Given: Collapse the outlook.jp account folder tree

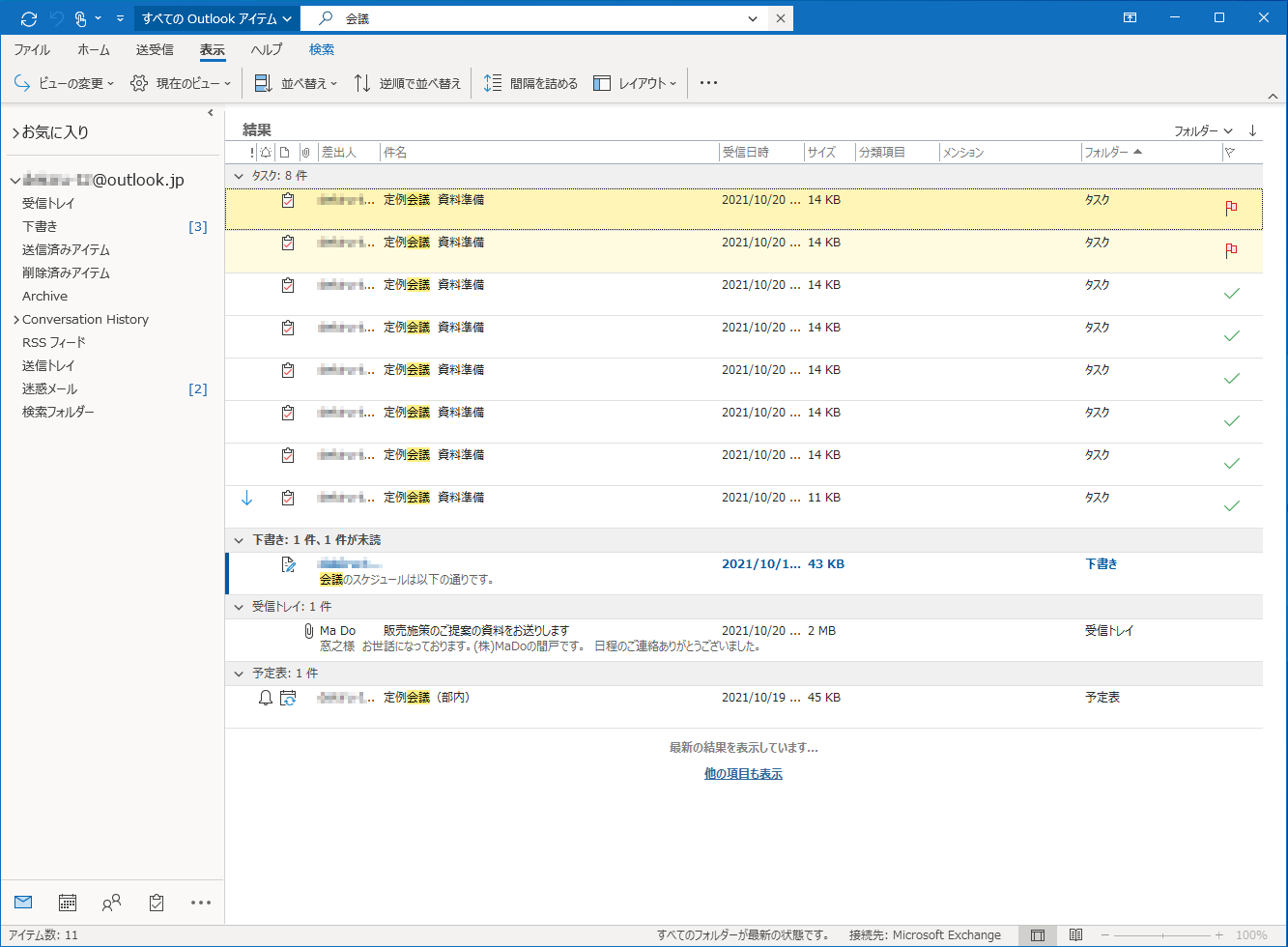Looking at the screenshot, I should 15,181.
